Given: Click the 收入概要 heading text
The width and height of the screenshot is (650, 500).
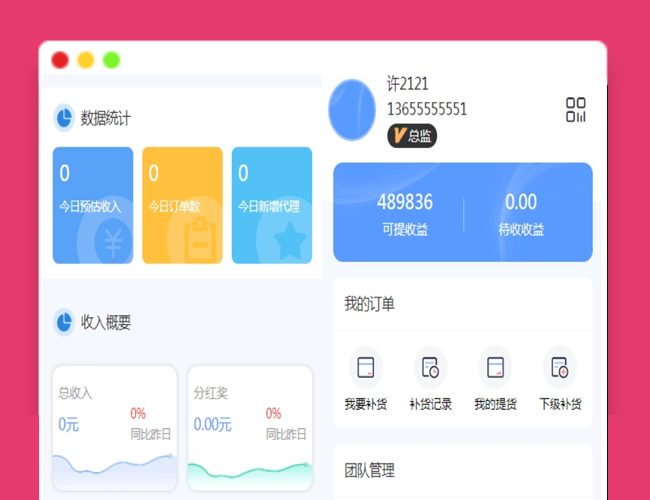Looking at the screenshot, I should click(106, 323).
